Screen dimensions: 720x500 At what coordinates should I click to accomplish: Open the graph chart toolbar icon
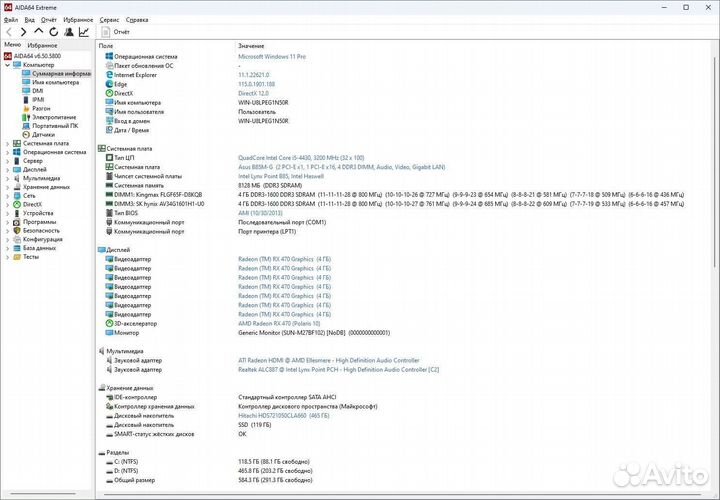[84, 32]
